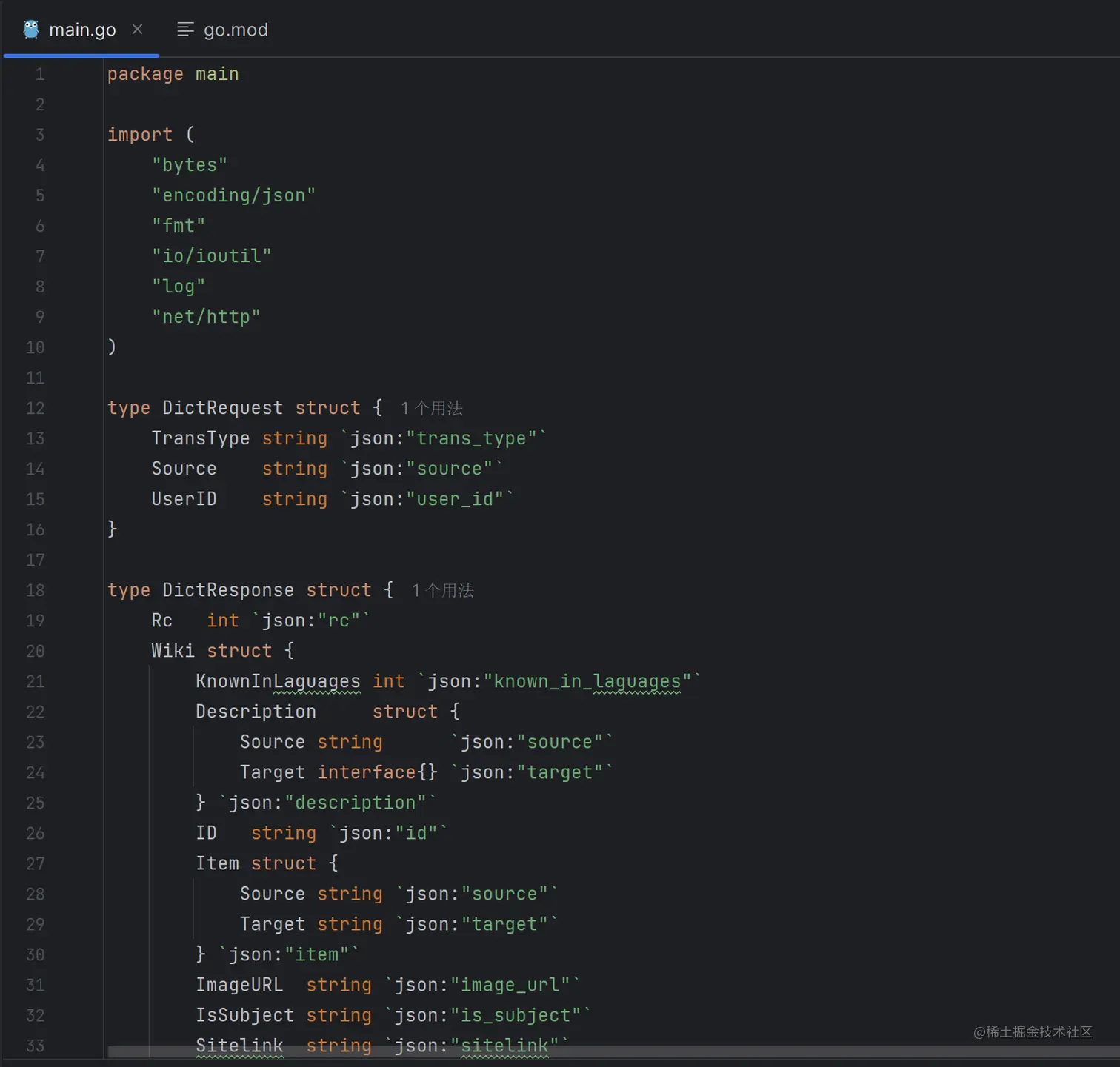The width and height of the screenshot is (1120, 1067).
Task: Click the go.mod file type icon
Action: pos(185,30)
